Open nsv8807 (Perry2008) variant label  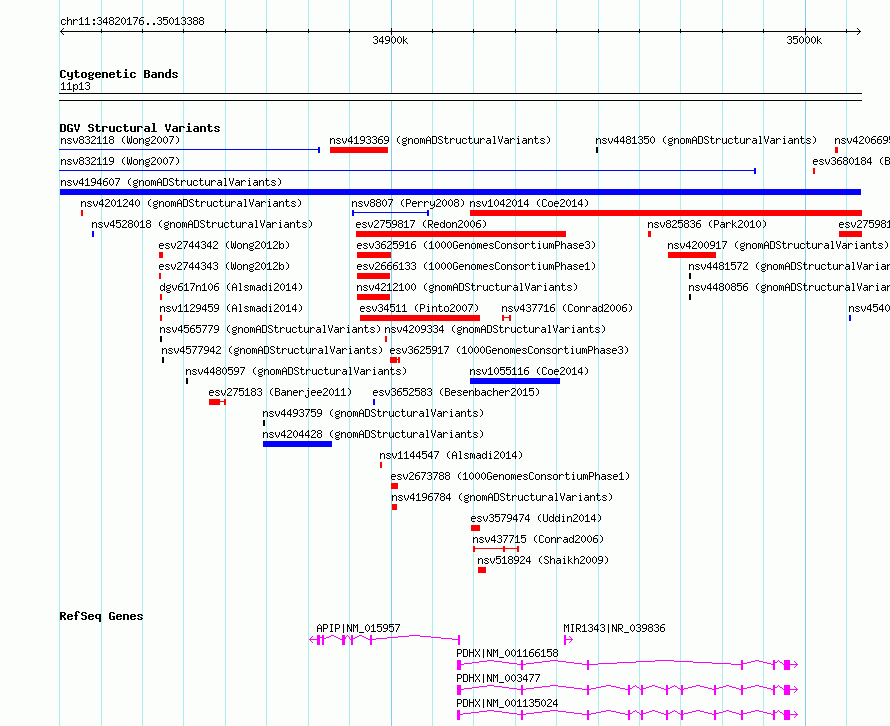coord(408,203)
